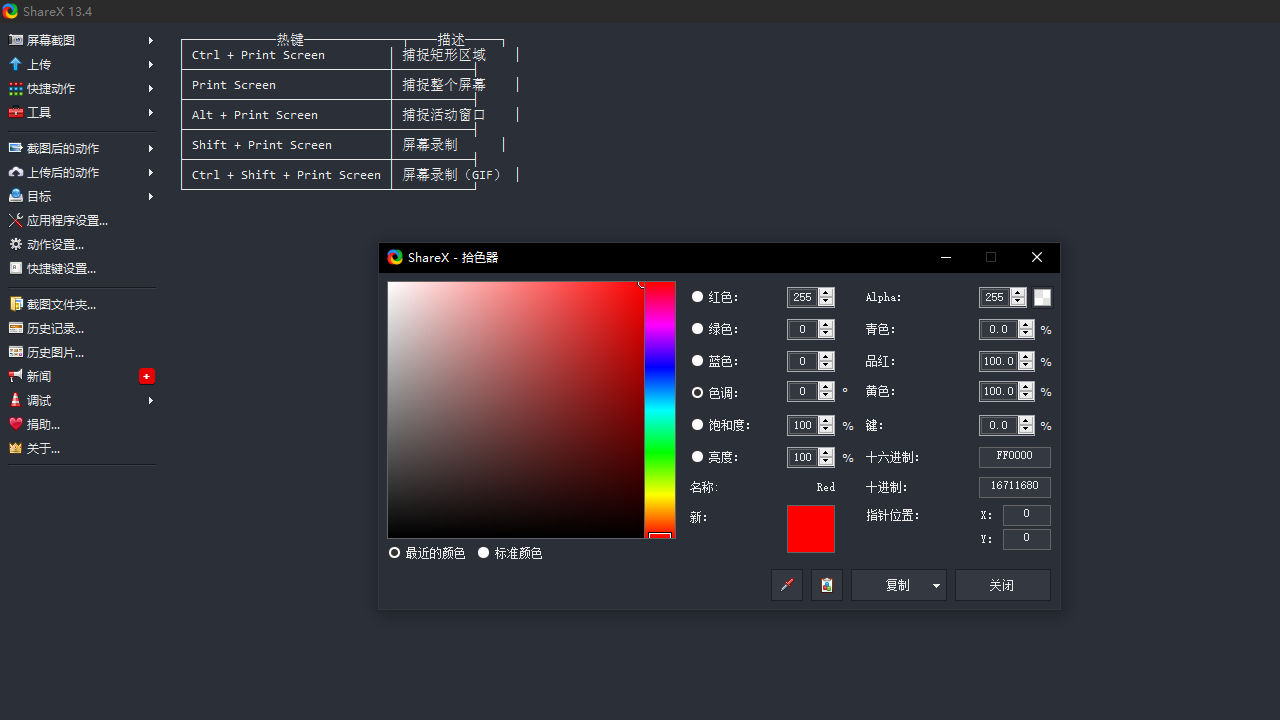
Task: Click the 关闭 button in the color picker
Action: tap(1002, 585)
